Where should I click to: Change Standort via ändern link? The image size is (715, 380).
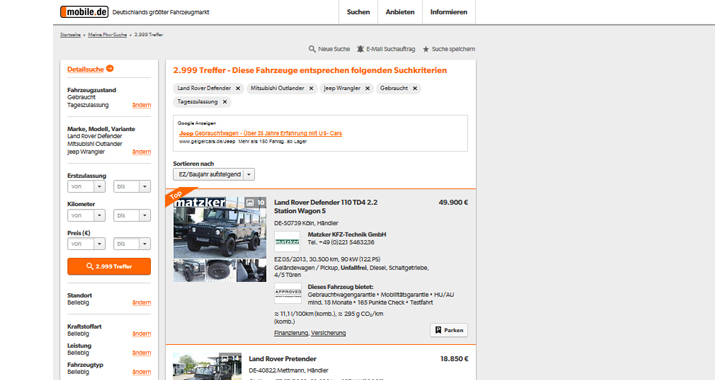coord(141,302)
